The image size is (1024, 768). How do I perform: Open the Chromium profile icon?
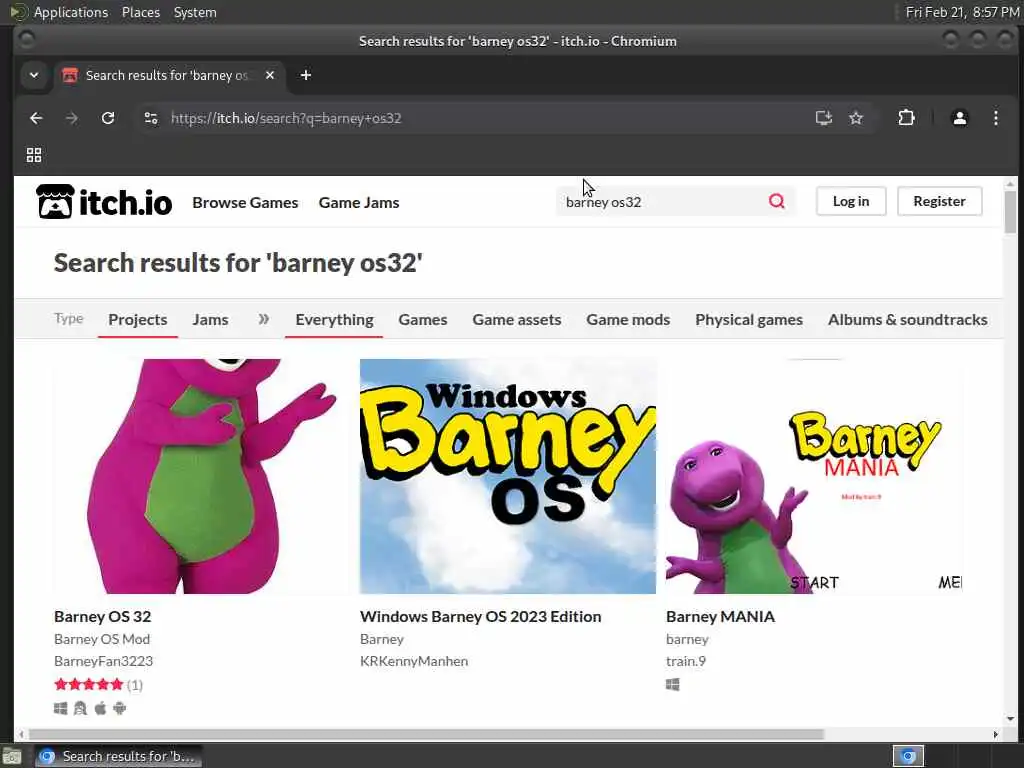click(959, 118)
